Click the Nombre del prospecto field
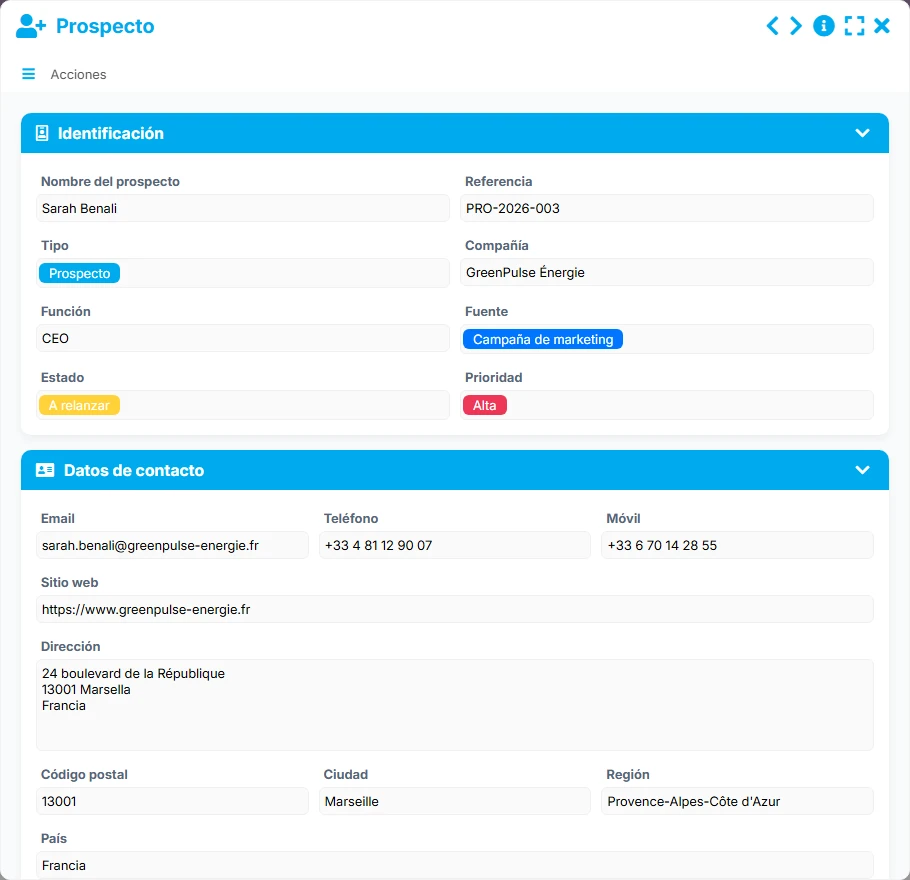This screenshot has width=910, height=880. pyautogui.click(x=243, y=208)
